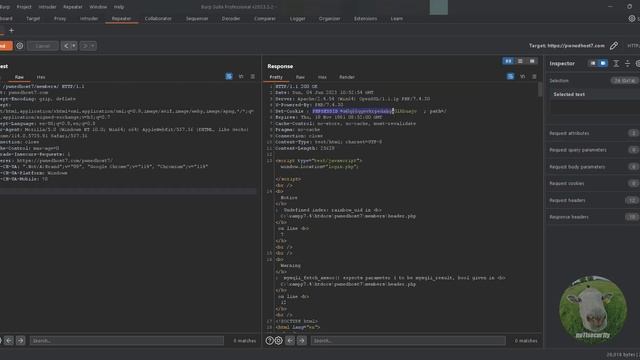This screenshot has height=360, width=640.
Task: Toggle Response pane pretty-print button
Action: coord(510,76)
